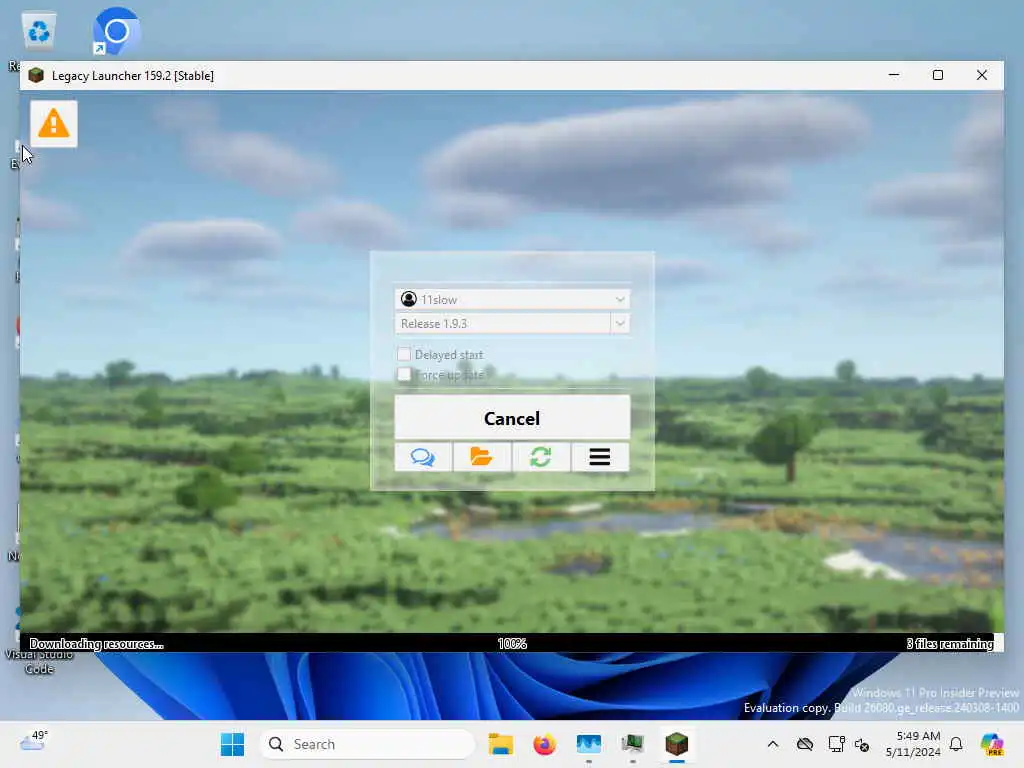Open the notifications bell icon
This screenshot has height=768, width=1024.
click(x=956, y=744)
